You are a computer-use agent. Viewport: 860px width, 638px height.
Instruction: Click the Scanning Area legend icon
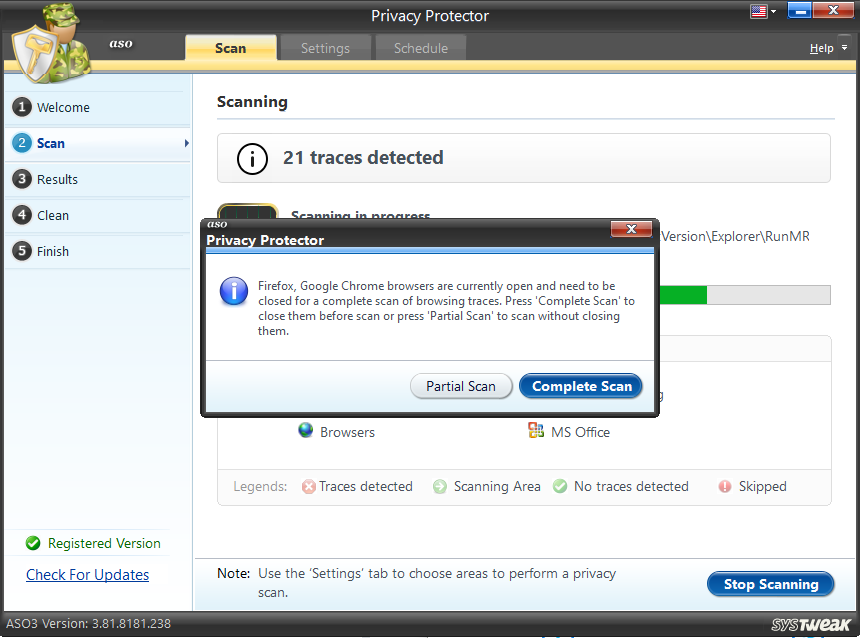(440, 487)
